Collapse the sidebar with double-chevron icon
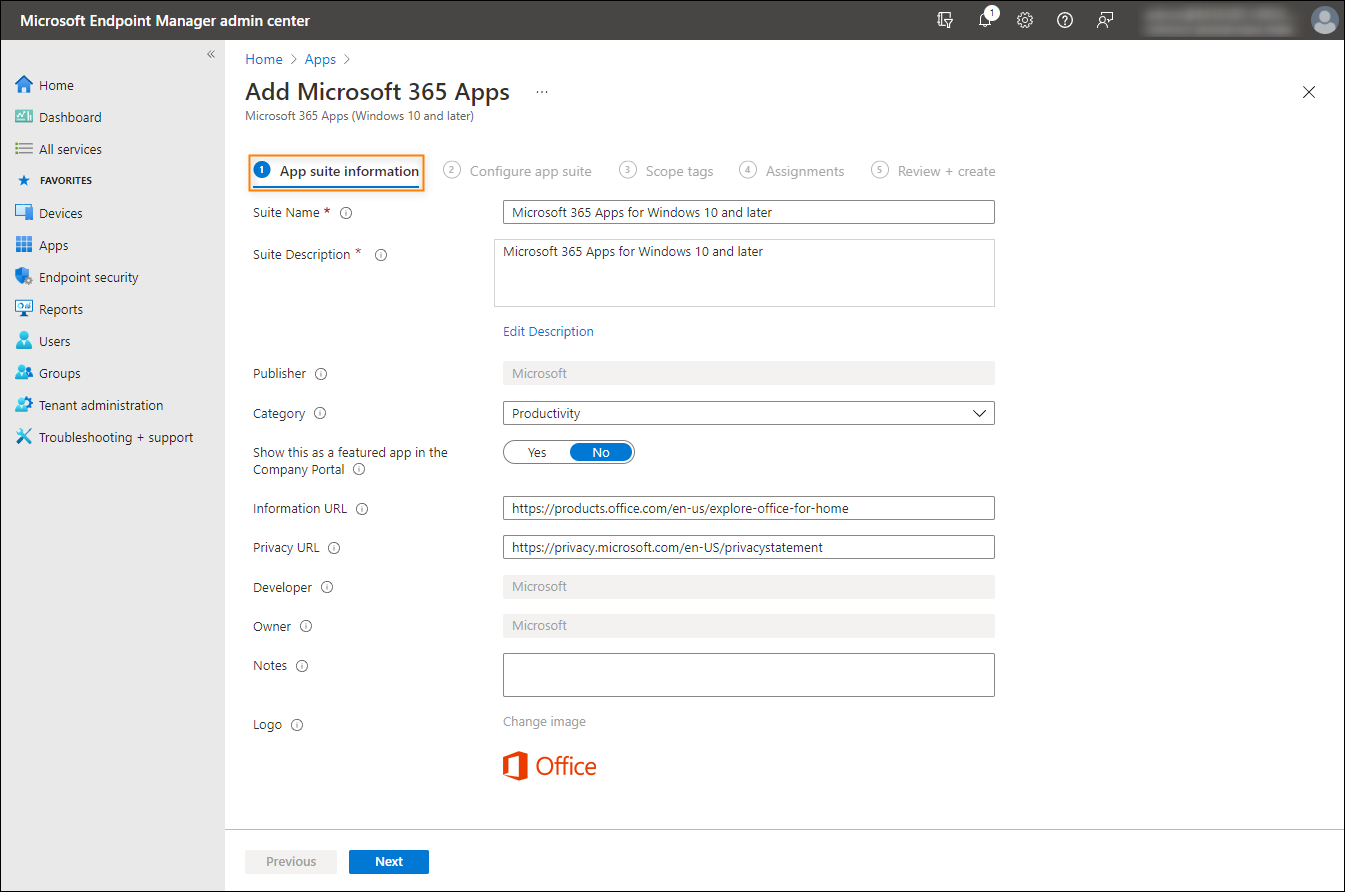Image resolution: width=1345 pixels, height=892 pixels. coord(211,54)
